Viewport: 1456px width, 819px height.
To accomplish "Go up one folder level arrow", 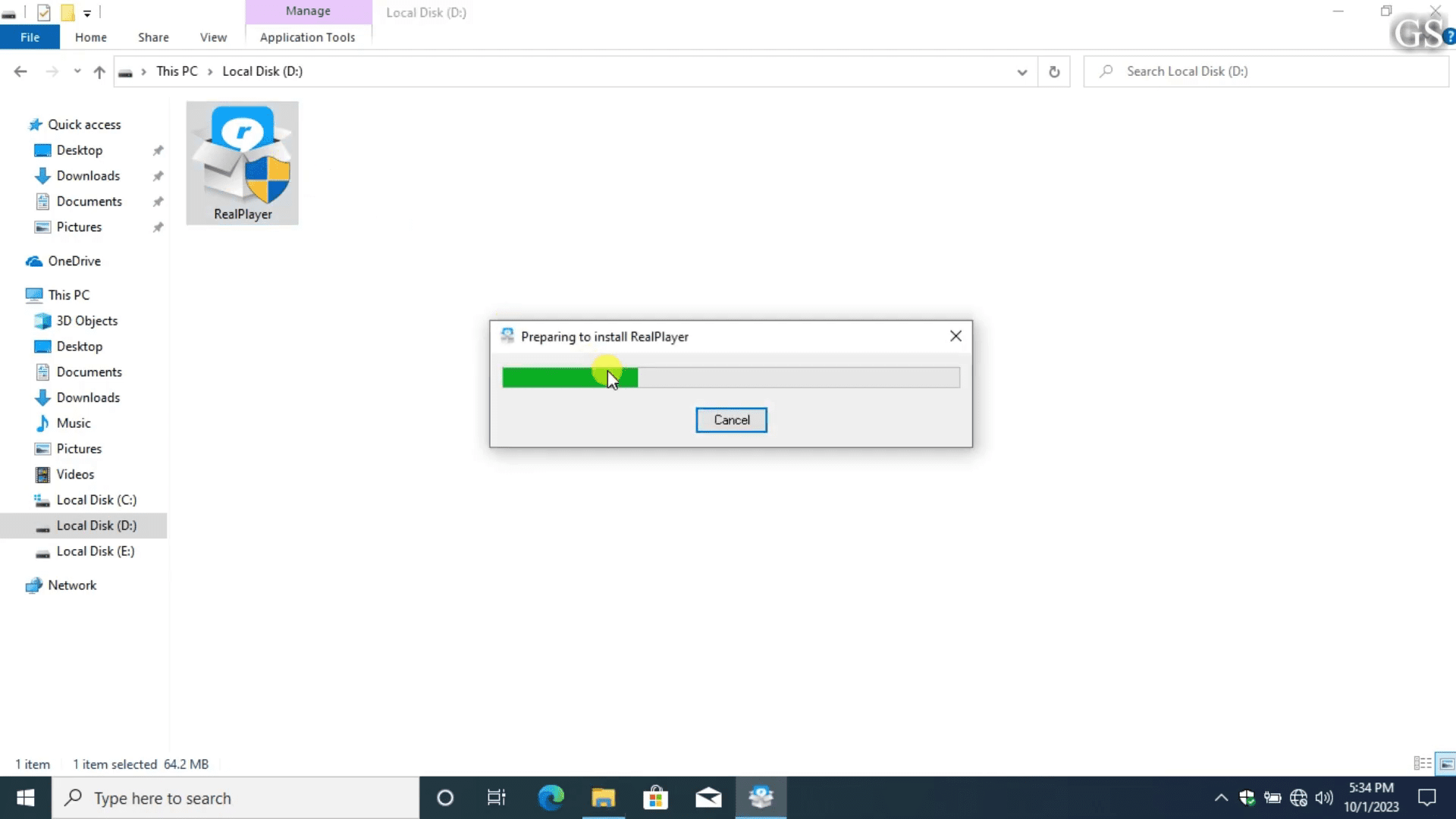I will [x=99, y=71].
